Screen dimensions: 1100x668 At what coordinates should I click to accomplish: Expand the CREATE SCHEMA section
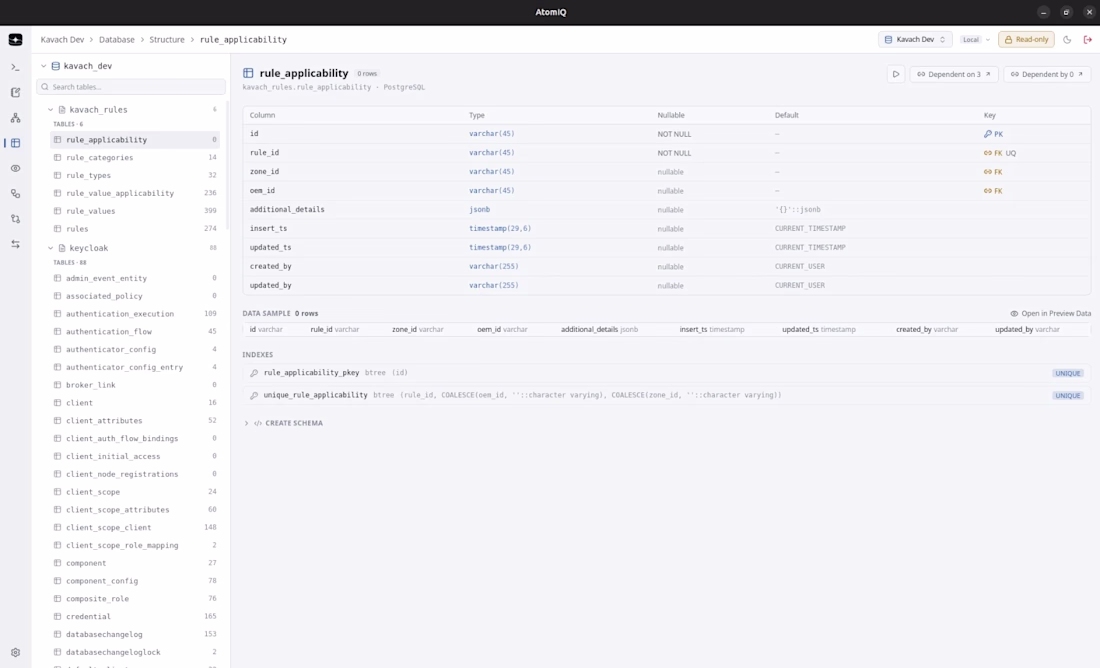coord(283,423)
